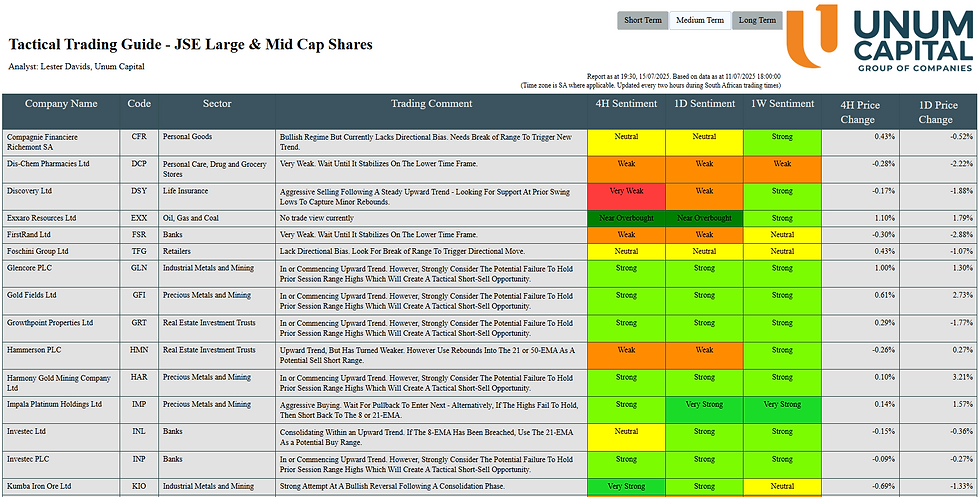This screenshot has width=980, height=497.
Task: Click Impala's Very Strong 1W sentiment cell
Action: coord(782,410)
